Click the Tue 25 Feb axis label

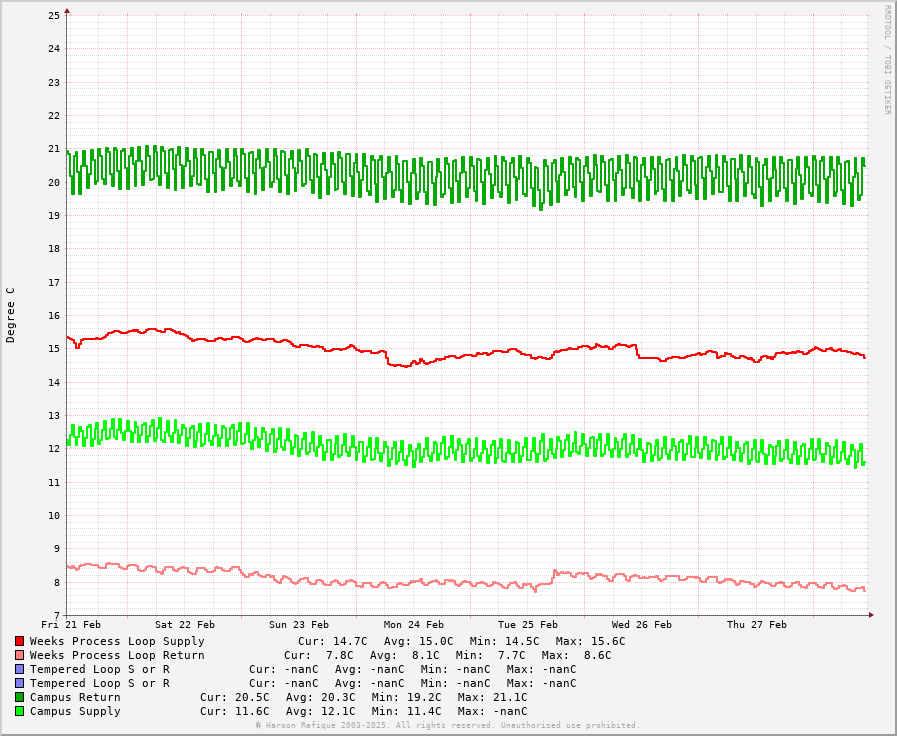[x=527, y=624]
